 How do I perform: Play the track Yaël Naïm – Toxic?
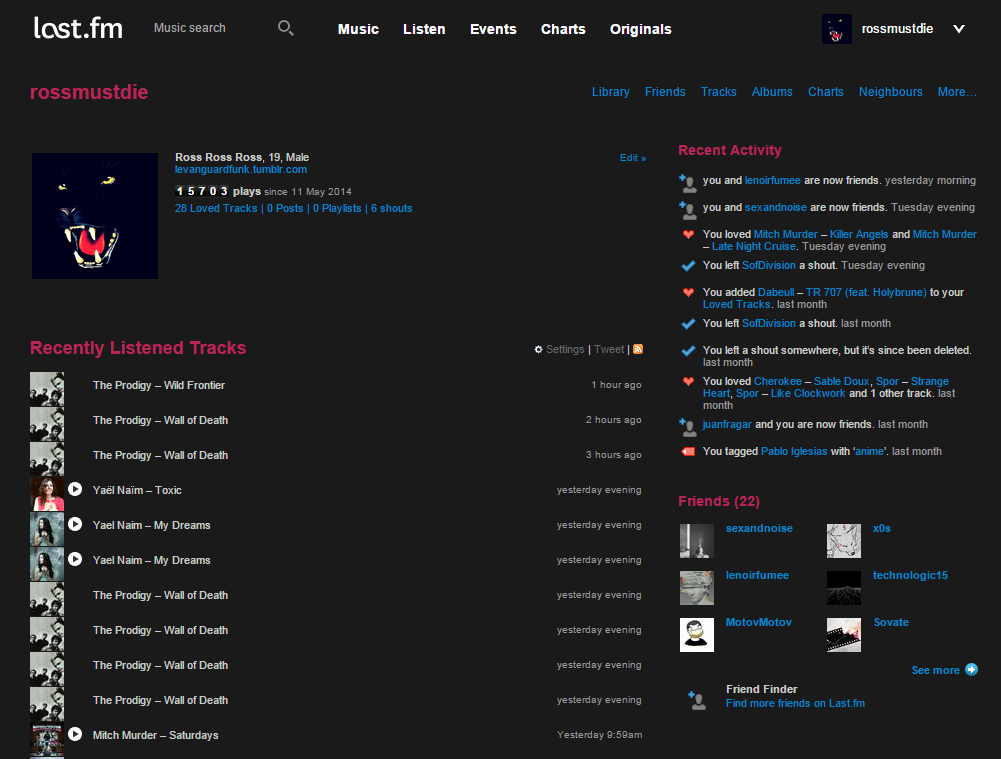[74, 489]
